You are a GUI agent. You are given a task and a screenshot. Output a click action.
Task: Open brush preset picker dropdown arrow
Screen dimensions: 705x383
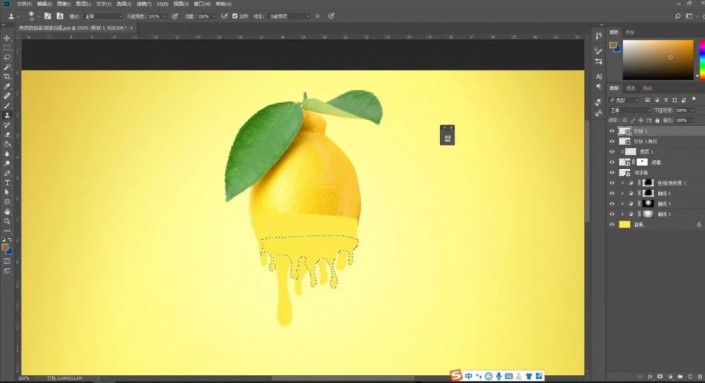pyautogui.click(x=39, y=17)
